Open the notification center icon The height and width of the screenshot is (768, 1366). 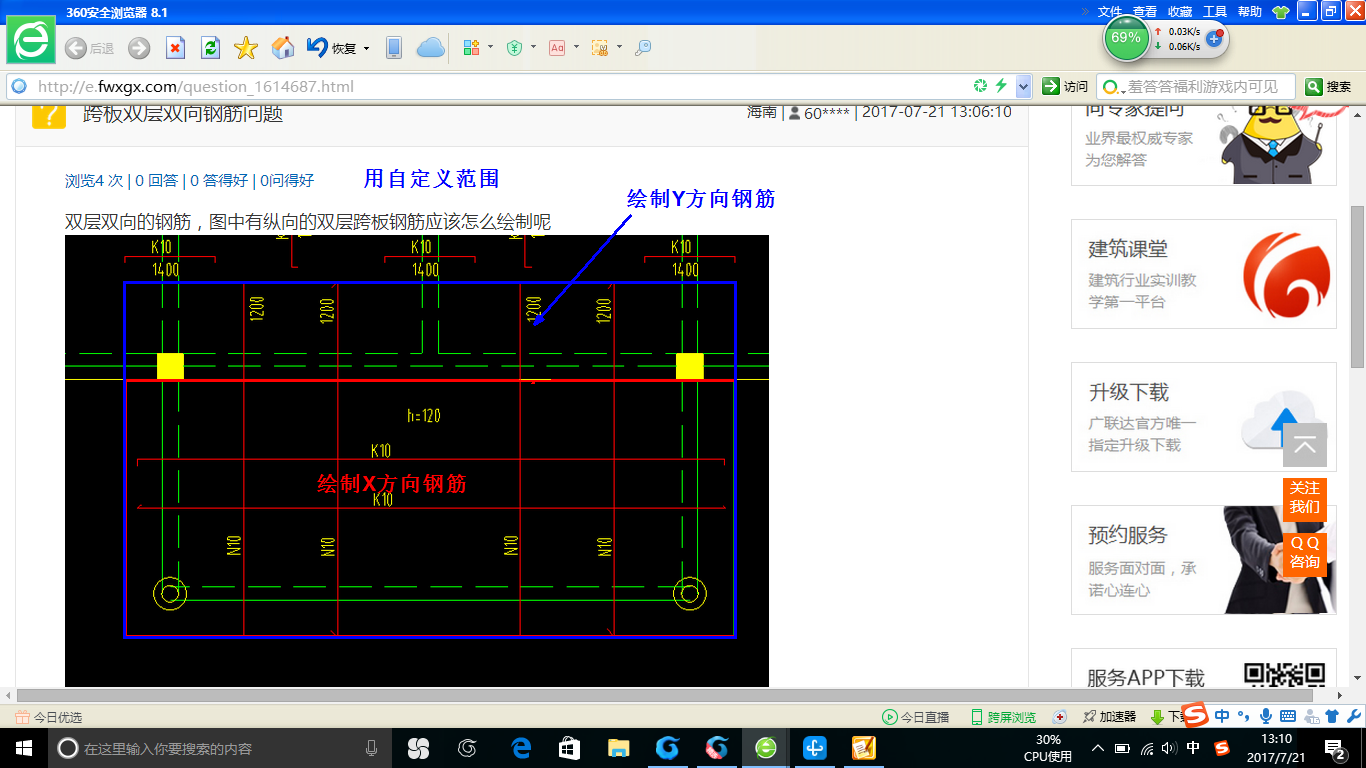coord(1335,748)
